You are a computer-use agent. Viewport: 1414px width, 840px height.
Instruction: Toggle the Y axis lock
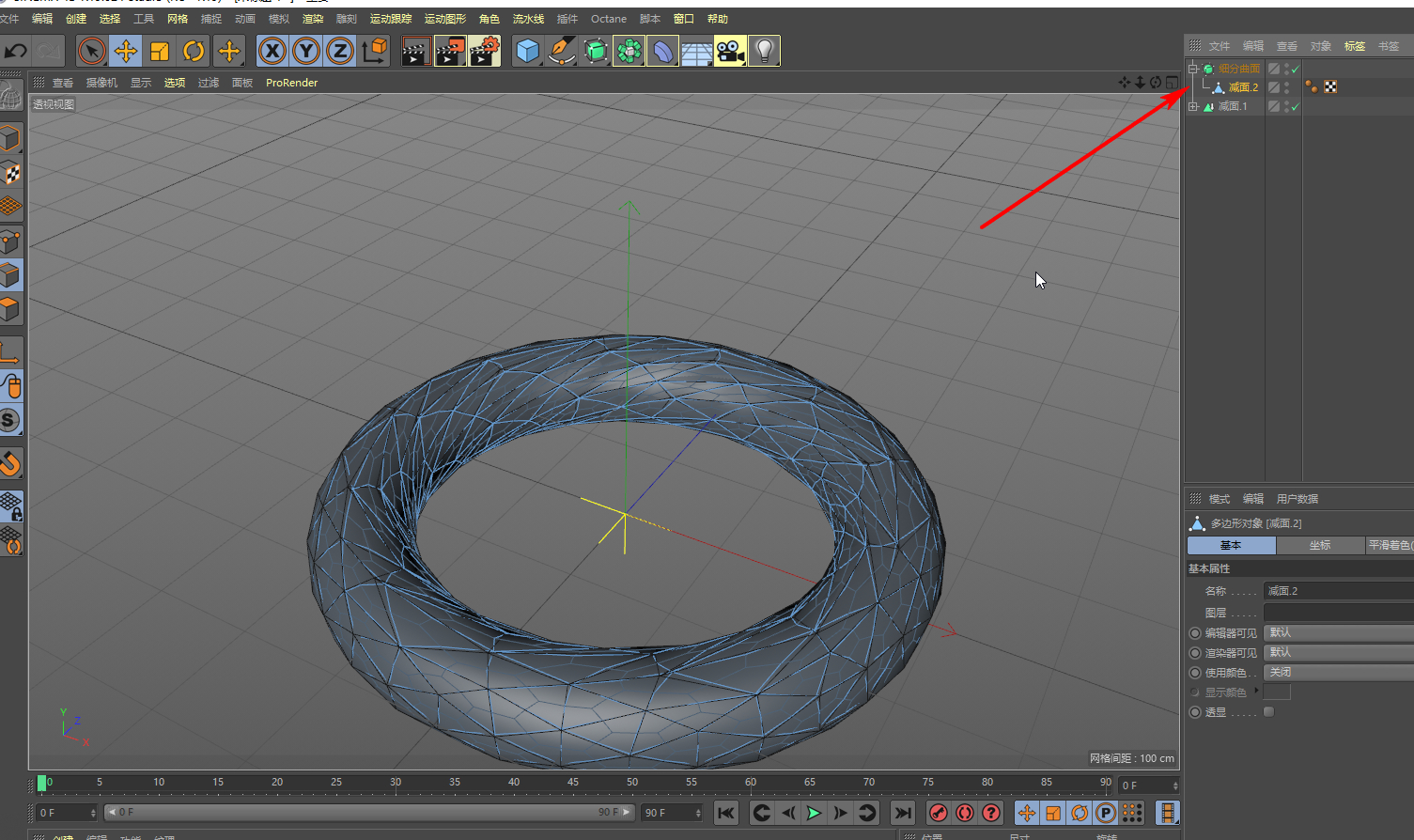[306, 51]
